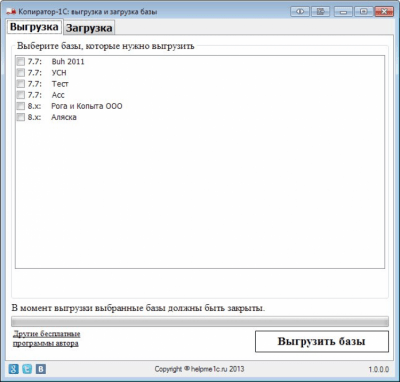Tick the Buh 2011 checkbox
Screen dimensions: 400x382
pyautogui.click(x=21, y=61)
